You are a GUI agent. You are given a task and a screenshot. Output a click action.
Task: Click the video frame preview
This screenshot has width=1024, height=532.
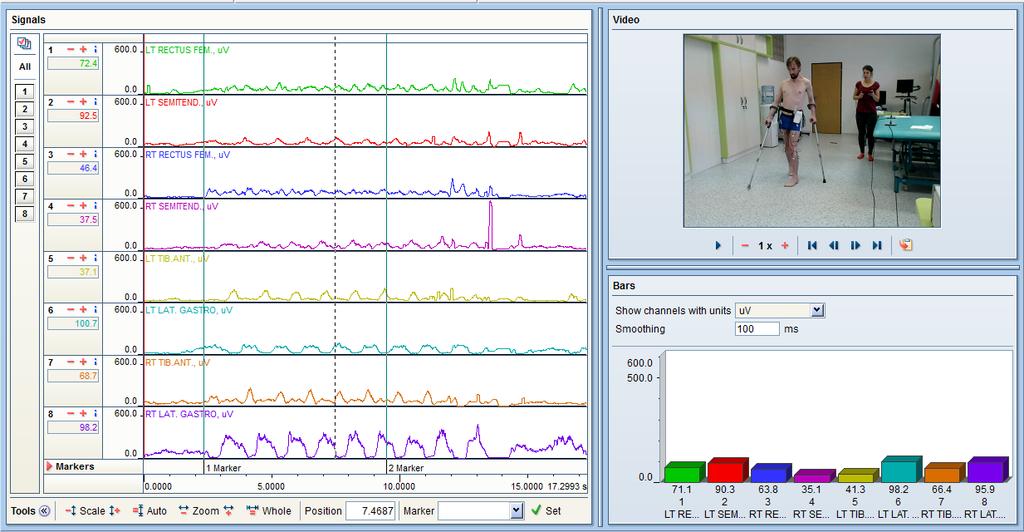(x=812, y=131)
